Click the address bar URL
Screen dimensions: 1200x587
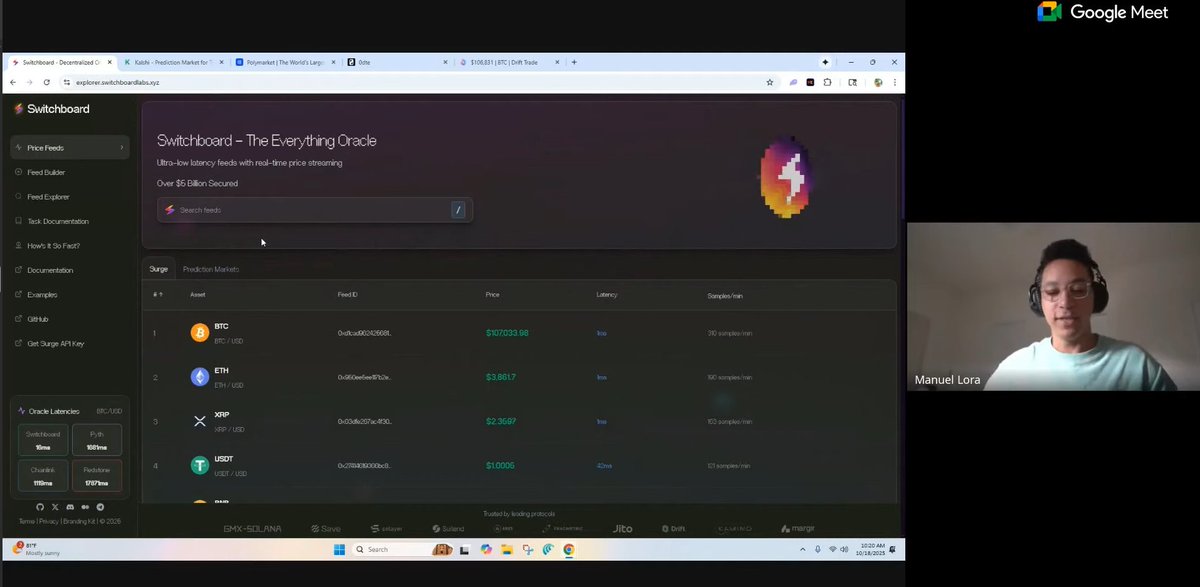point(117,82)
